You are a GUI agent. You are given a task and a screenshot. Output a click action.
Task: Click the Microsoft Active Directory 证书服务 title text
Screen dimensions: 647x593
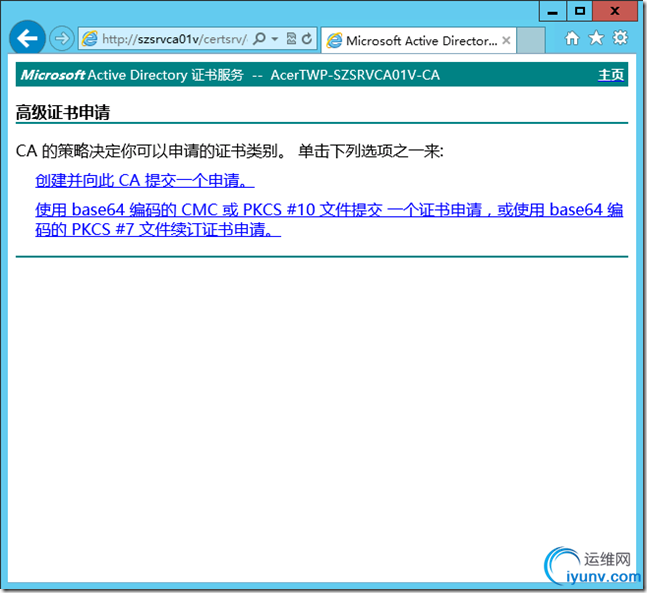click(132, 75)
